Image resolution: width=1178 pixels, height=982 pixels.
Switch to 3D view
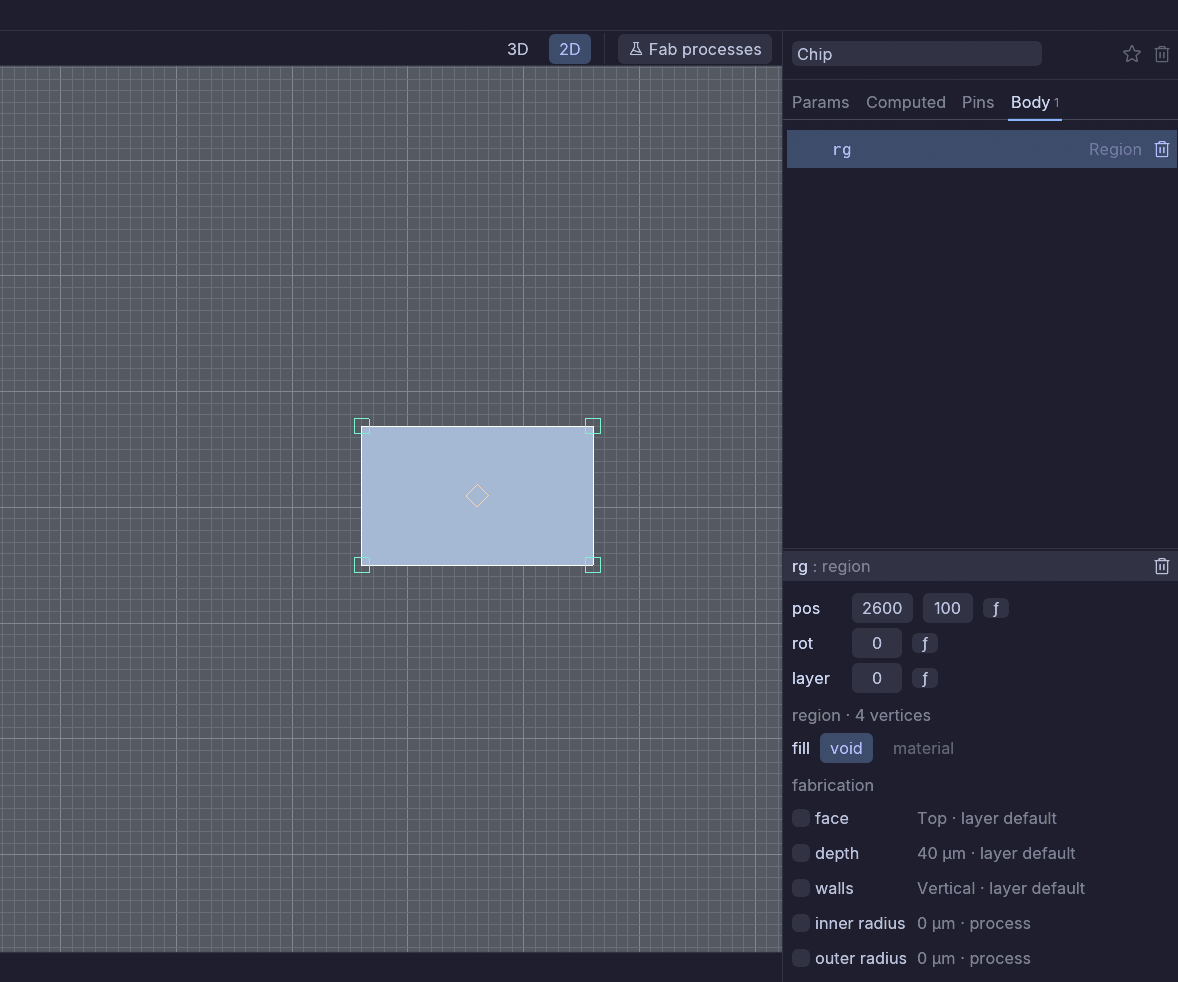click(x=518, y=50)
